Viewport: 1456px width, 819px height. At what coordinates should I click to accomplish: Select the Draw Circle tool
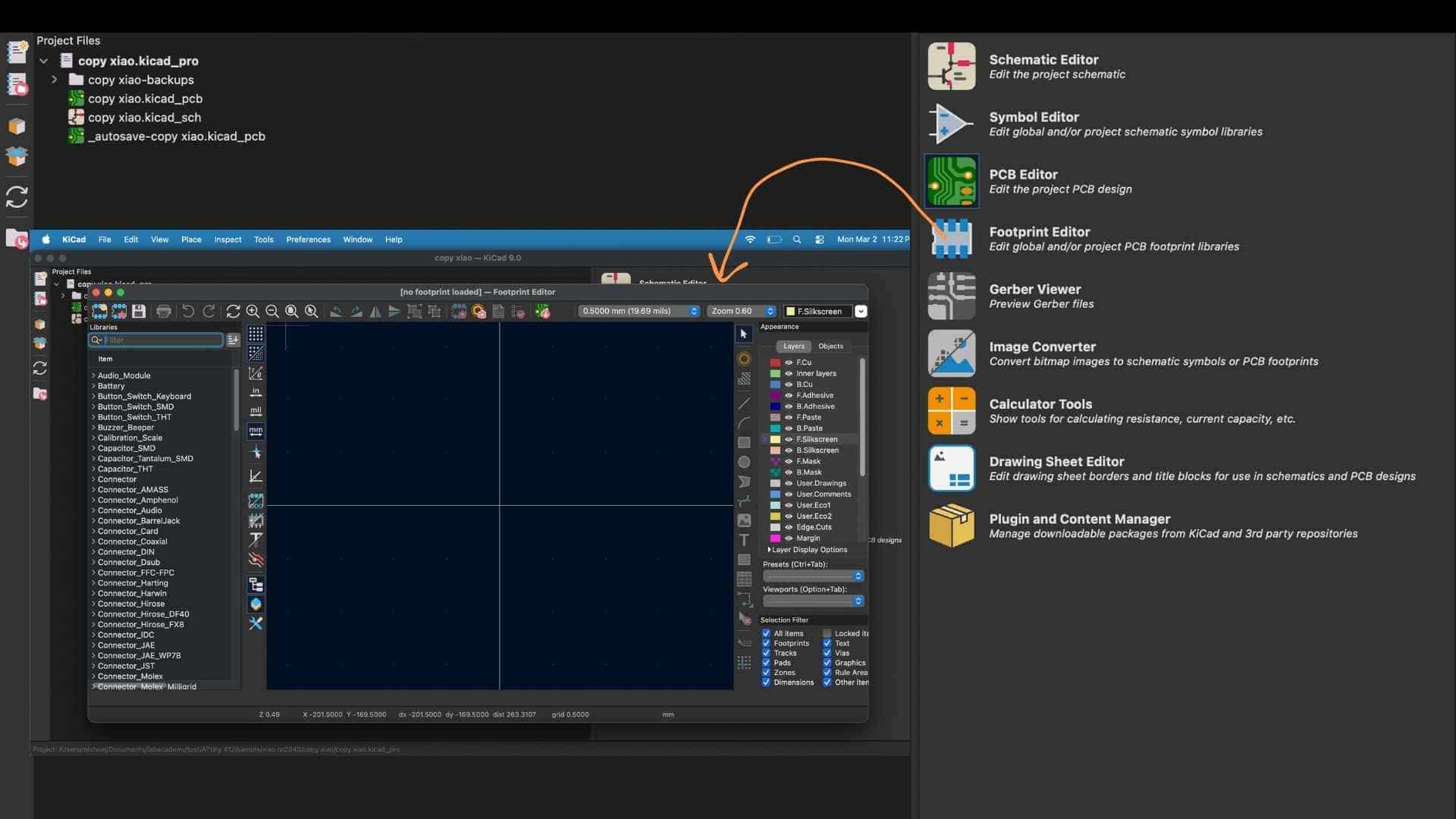point(744,462)
